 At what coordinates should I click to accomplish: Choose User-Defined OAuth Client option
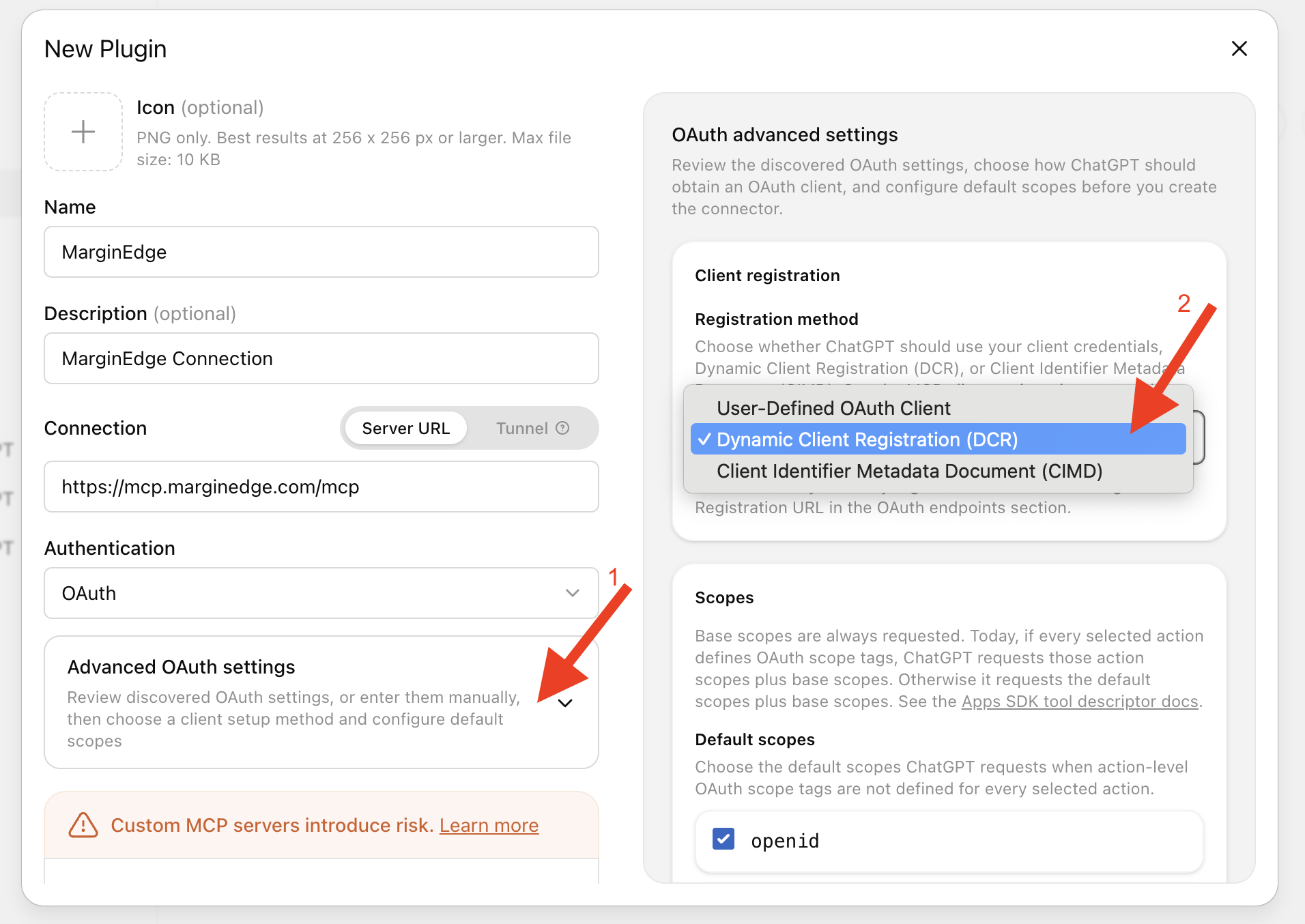(x=938, y=408)
